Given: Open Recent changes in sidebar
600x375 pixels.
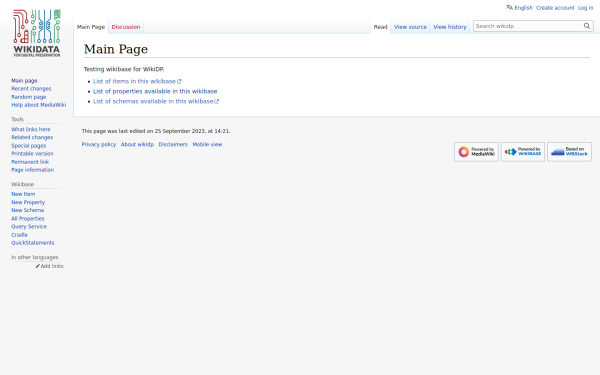Looking at the screenshot, I should (x=31, y=88).
